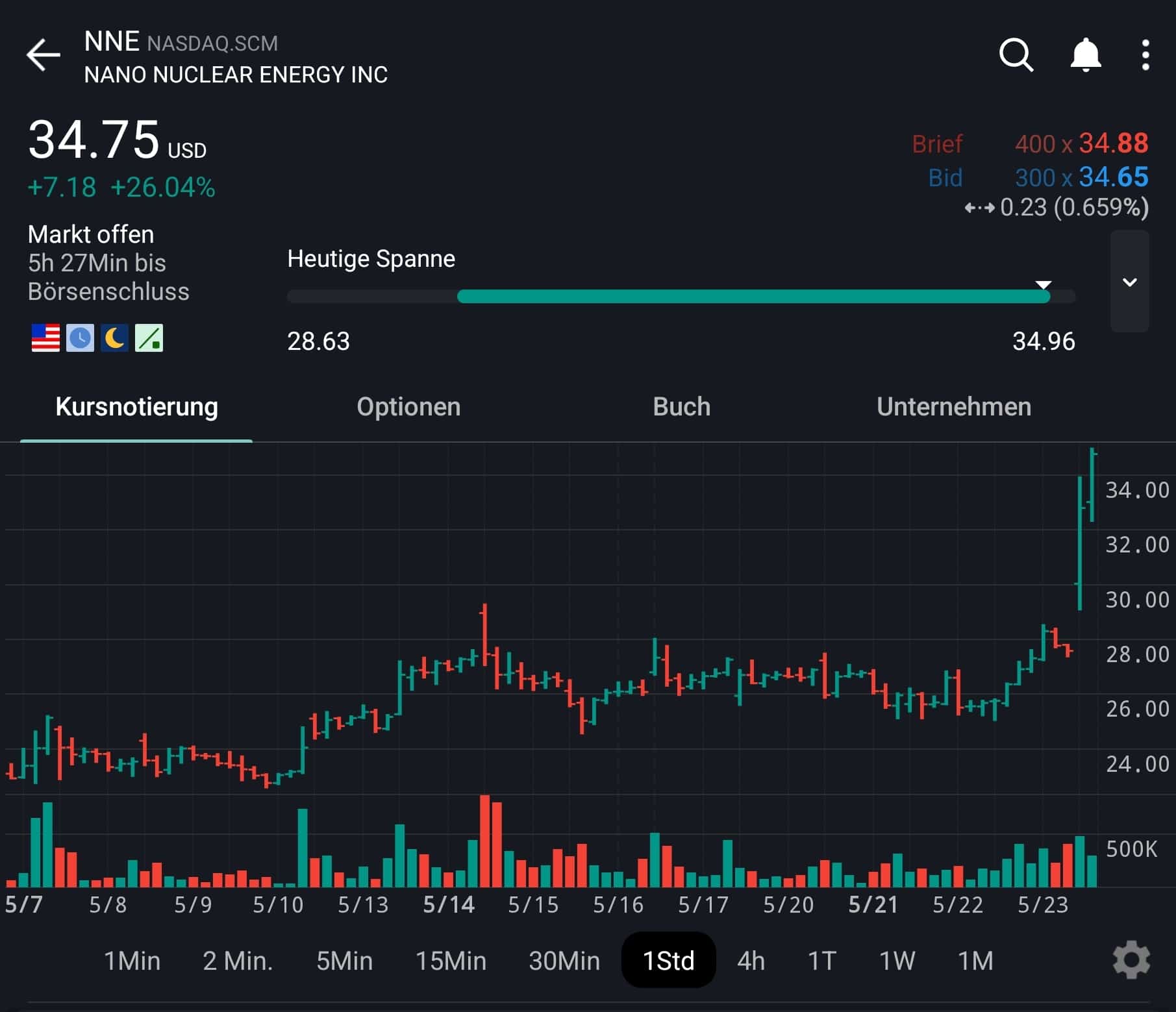Screen dimensions: 1176x1012
Task: Switch chart to 1T interval
Action: pos(821,961)
